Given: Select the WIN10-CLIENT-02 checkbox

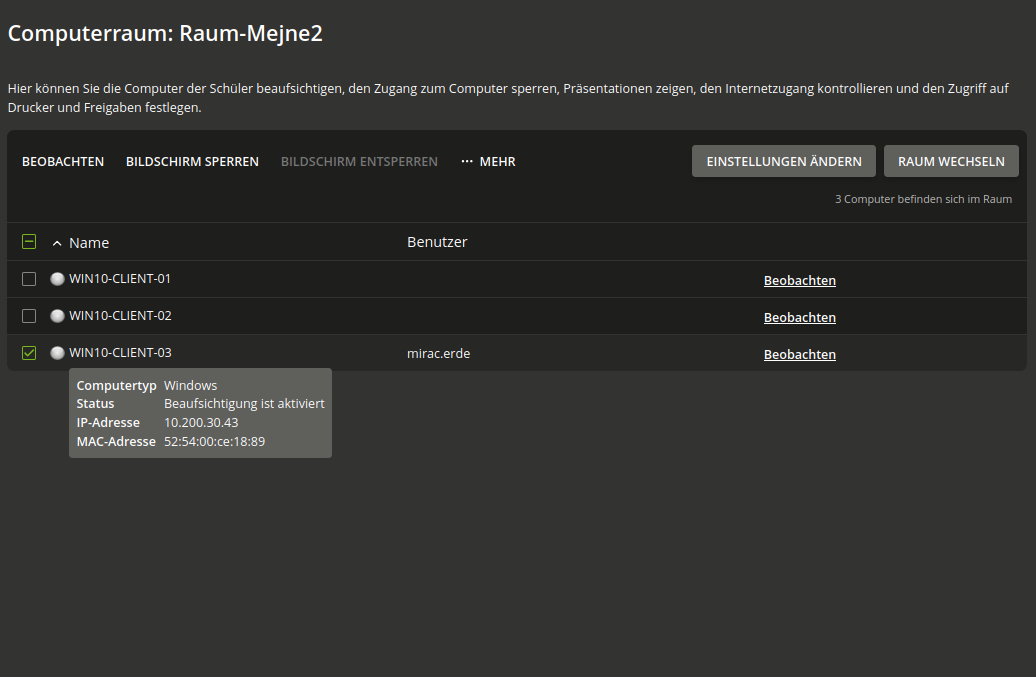Looking at the screenshot, I should tap(29, 316).
